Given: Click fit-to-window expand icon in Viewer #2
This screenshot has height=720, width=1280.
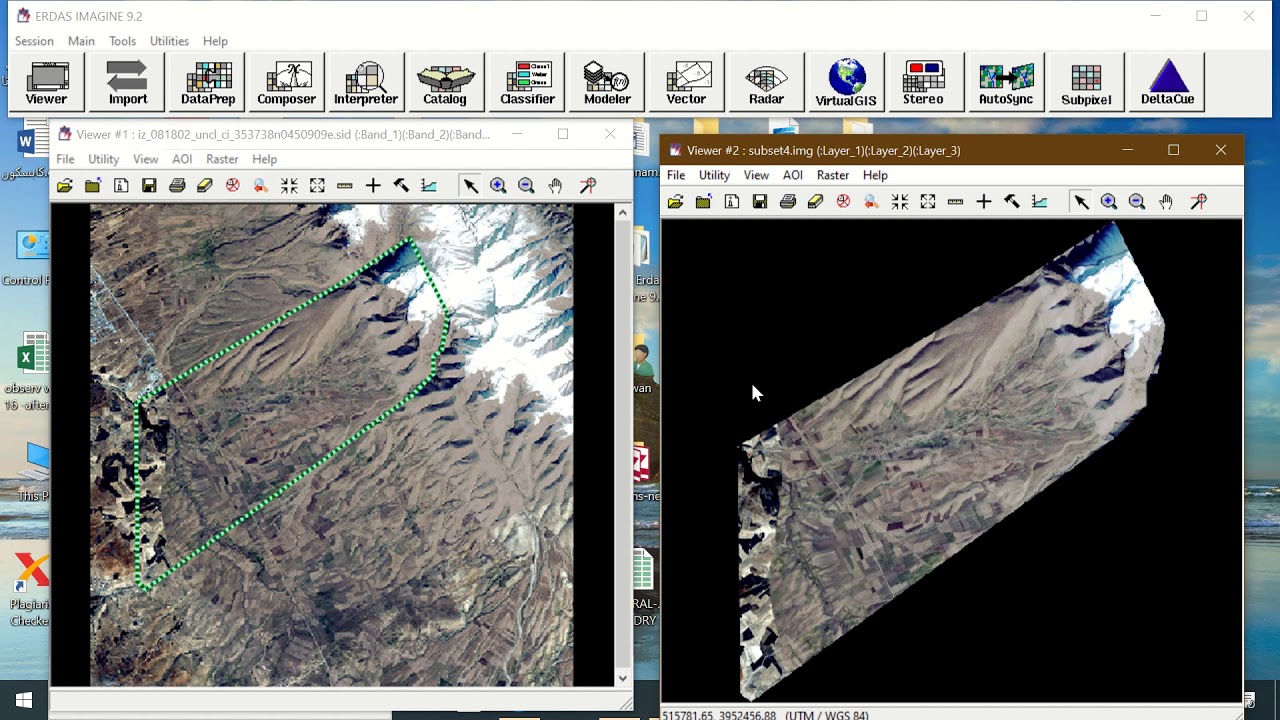Looking at the screenshot, I should click(928, 201).
